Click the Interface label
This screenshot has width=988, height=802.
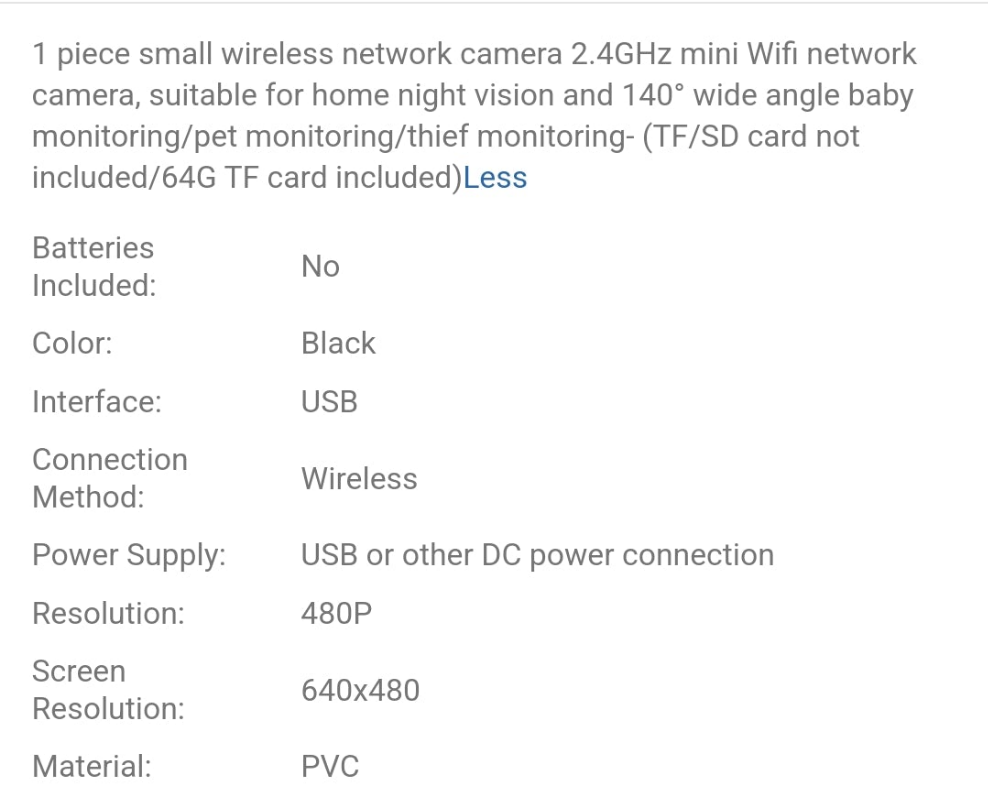pos(97,402)
